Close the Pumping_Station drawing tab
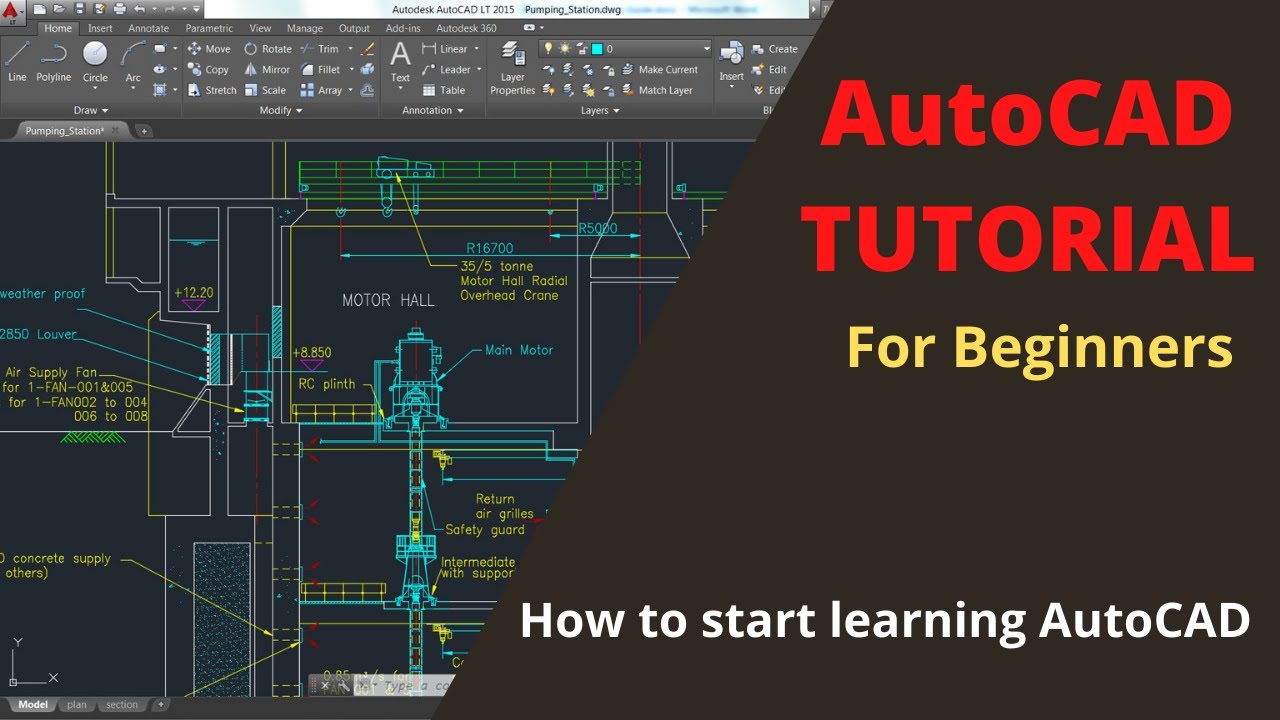The height and width of the screenshot is (720, 1280). (x=115, y=130)
